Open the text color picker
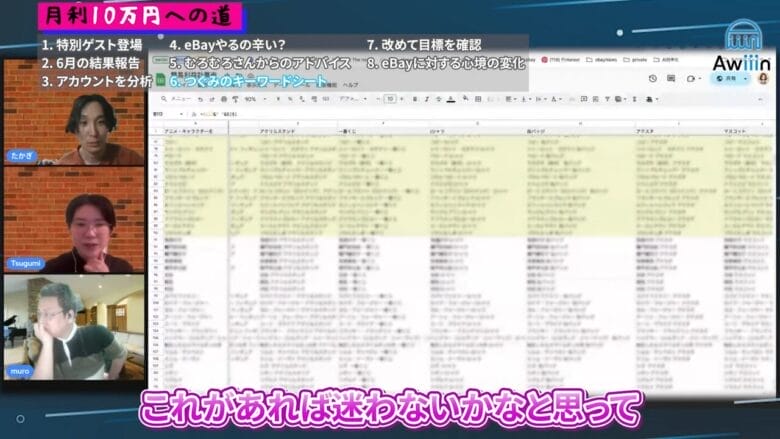 (x=451, y=99)
